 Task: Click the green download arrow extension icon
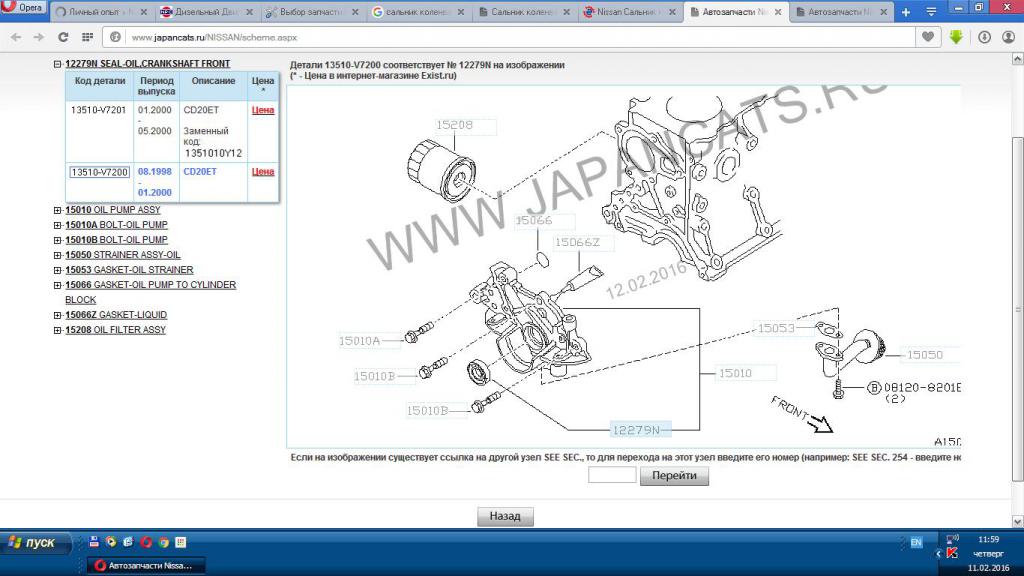pos(956,37)
